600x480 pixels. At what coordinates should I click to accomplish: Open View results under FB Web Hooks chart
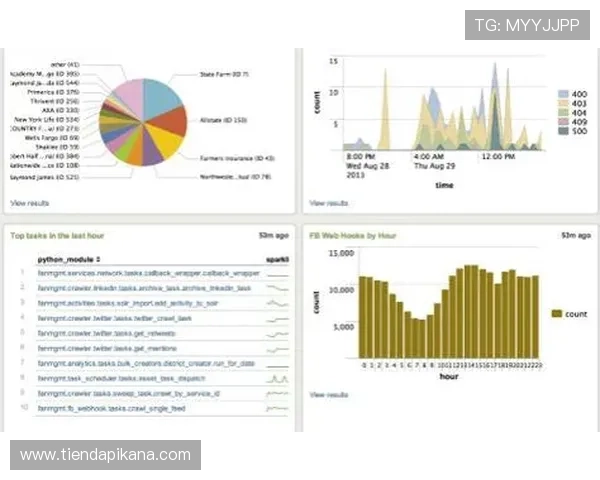coord(329,395)
